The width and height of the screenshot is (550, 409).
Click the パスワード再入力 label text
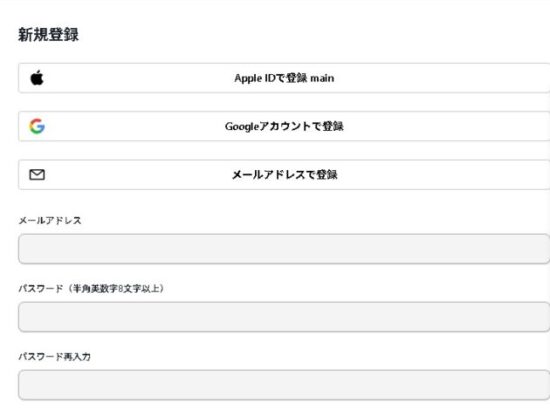point(54,356)
